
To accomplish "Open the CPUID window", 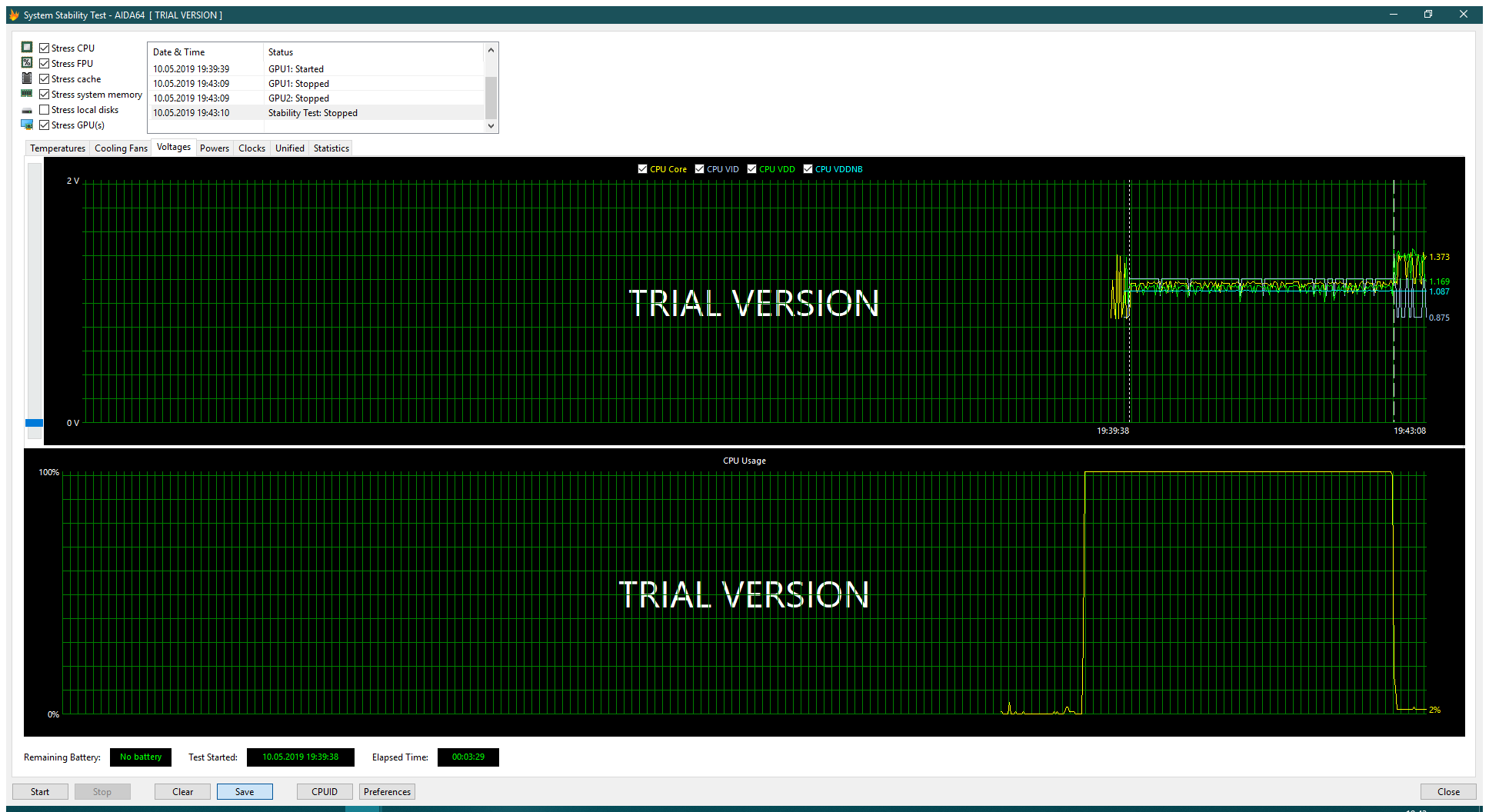I will point(325,792).
